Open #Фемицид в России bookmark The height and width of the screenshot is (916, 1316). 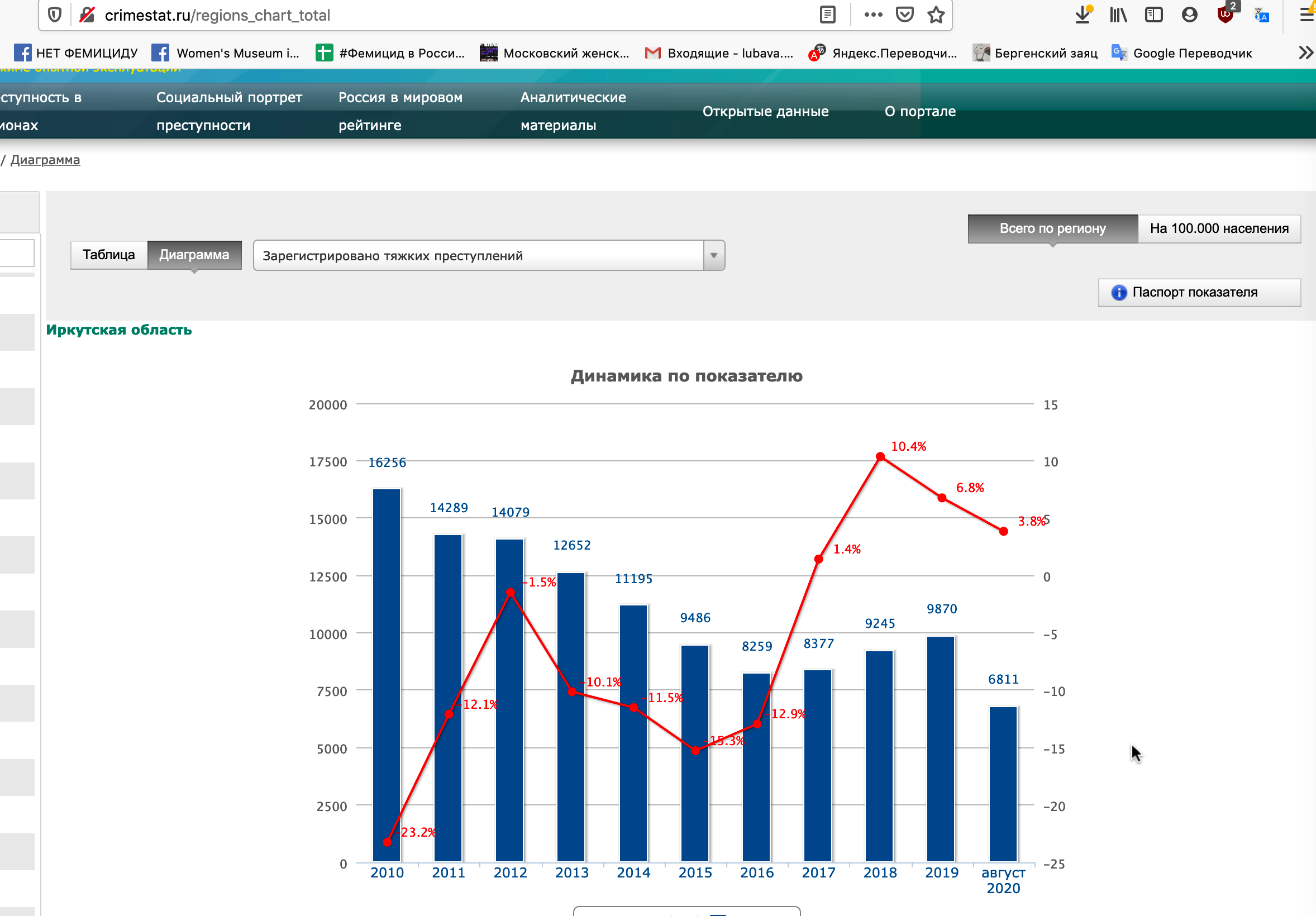(390, 53)
